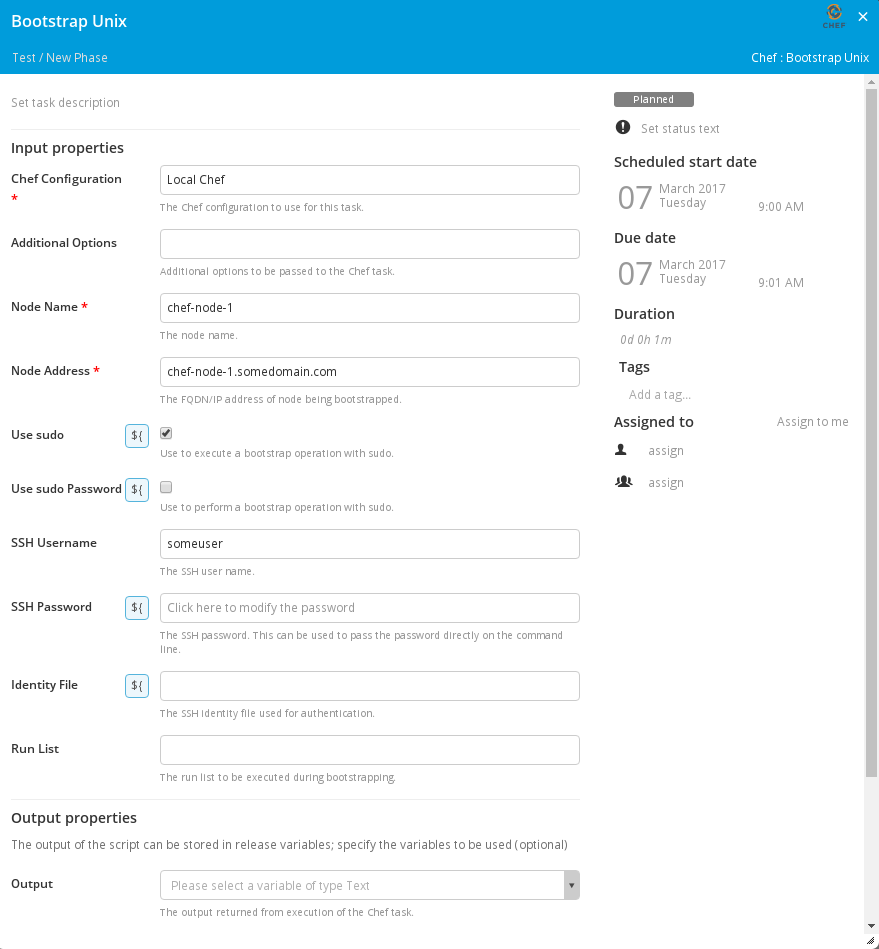879x949 pixels.
Task: Click the Chef logo icon in header
Action: point(834,16)
